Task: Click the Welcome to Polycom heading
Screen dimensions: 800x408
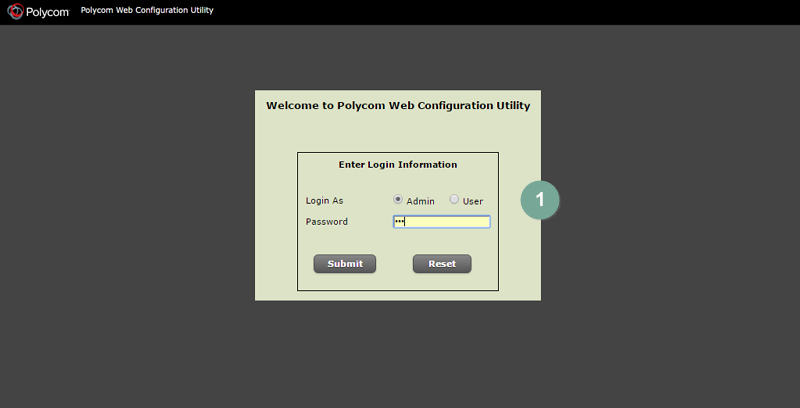Action: (397, 105)
